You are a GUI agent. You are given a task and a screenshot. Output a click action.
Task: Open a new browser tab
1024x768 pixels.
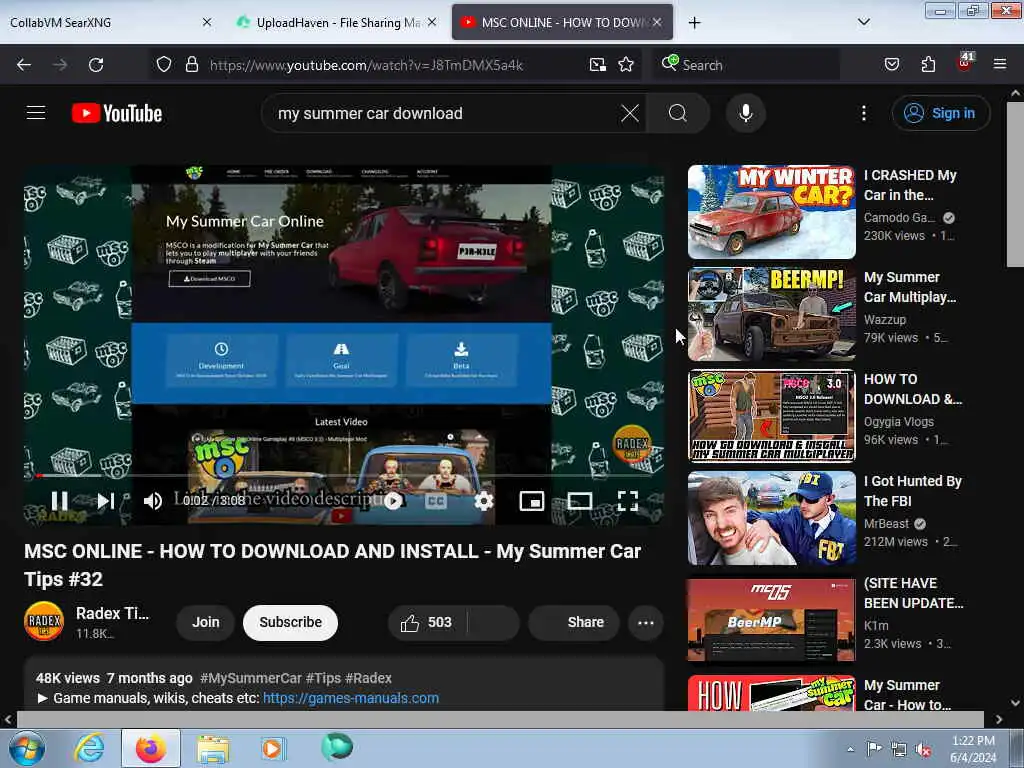tap(694, 23)
